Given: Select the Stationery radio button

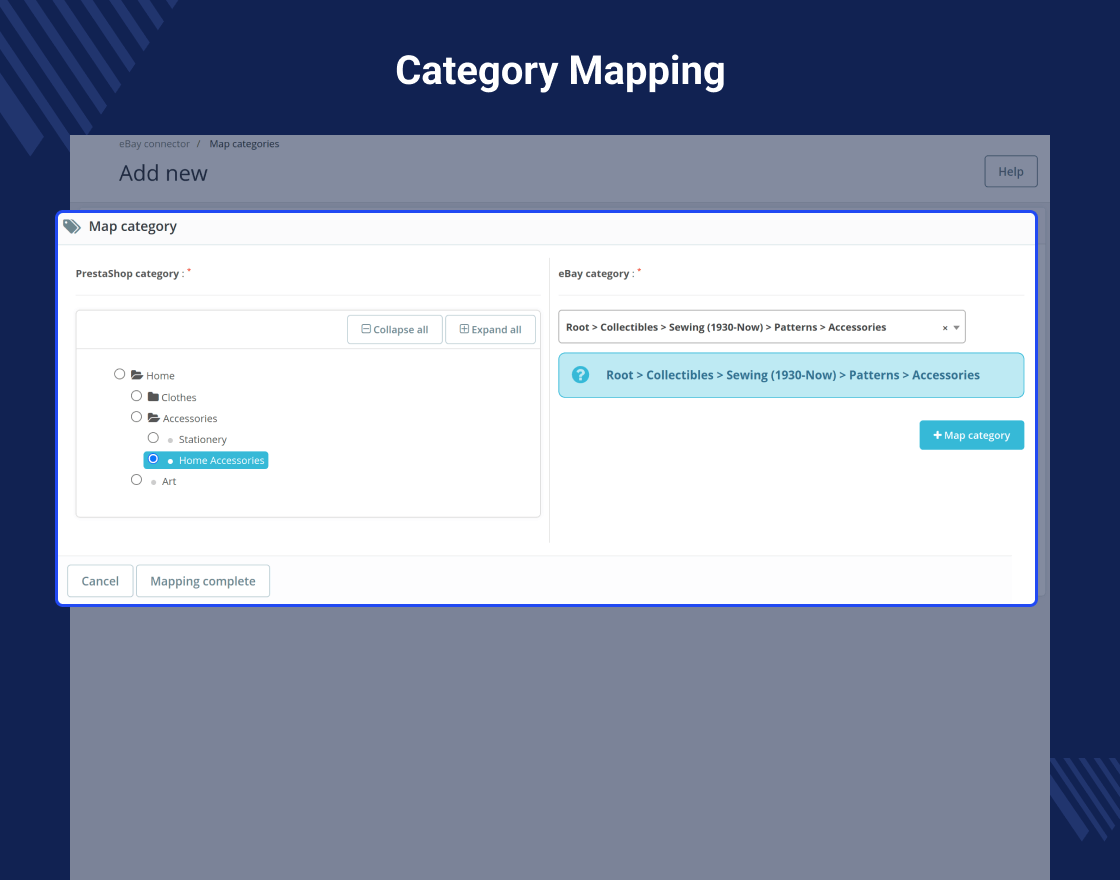Looking at the screenshot, I should [154, 438].
